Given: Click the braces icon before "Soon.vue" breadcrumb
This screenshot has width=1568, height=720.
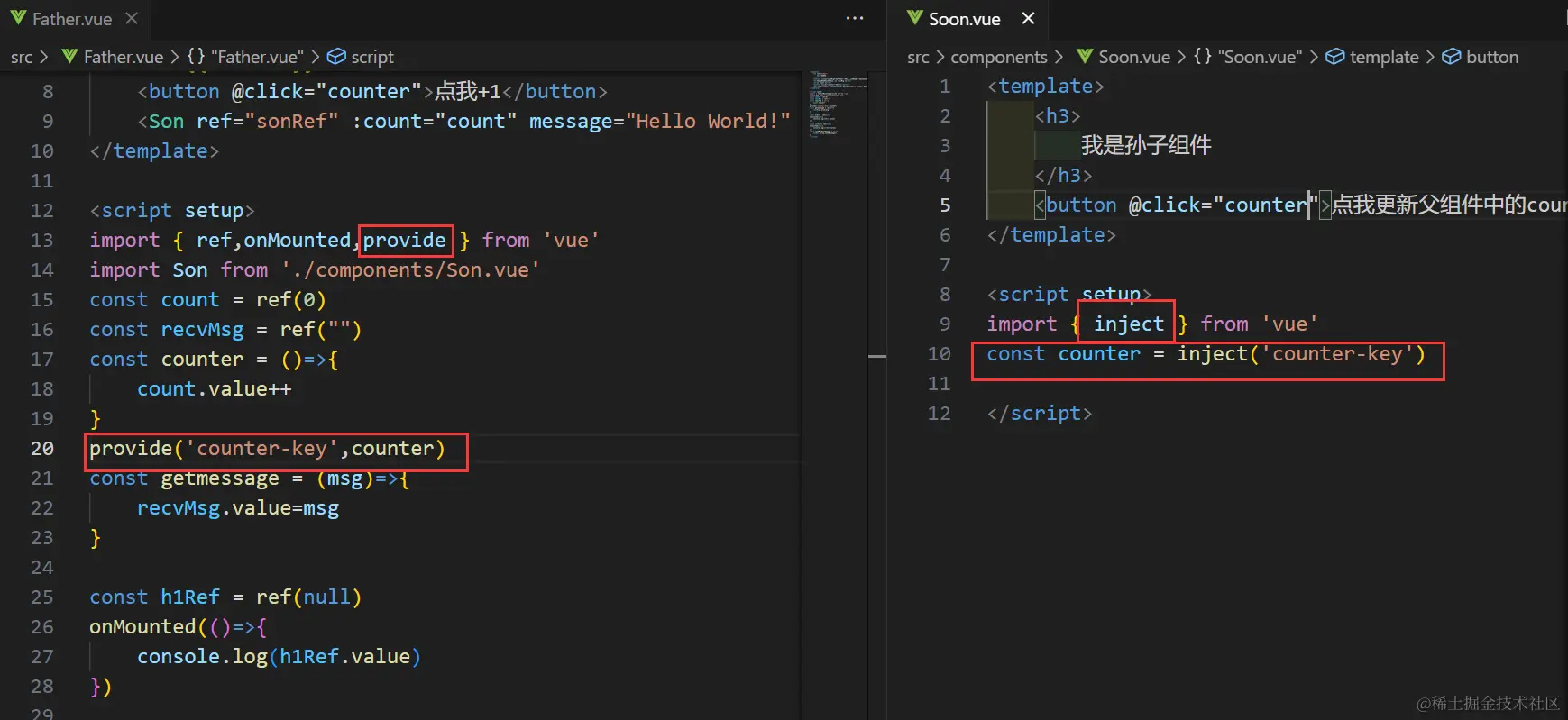Looking at the screenshot, I should (1202, 57).
